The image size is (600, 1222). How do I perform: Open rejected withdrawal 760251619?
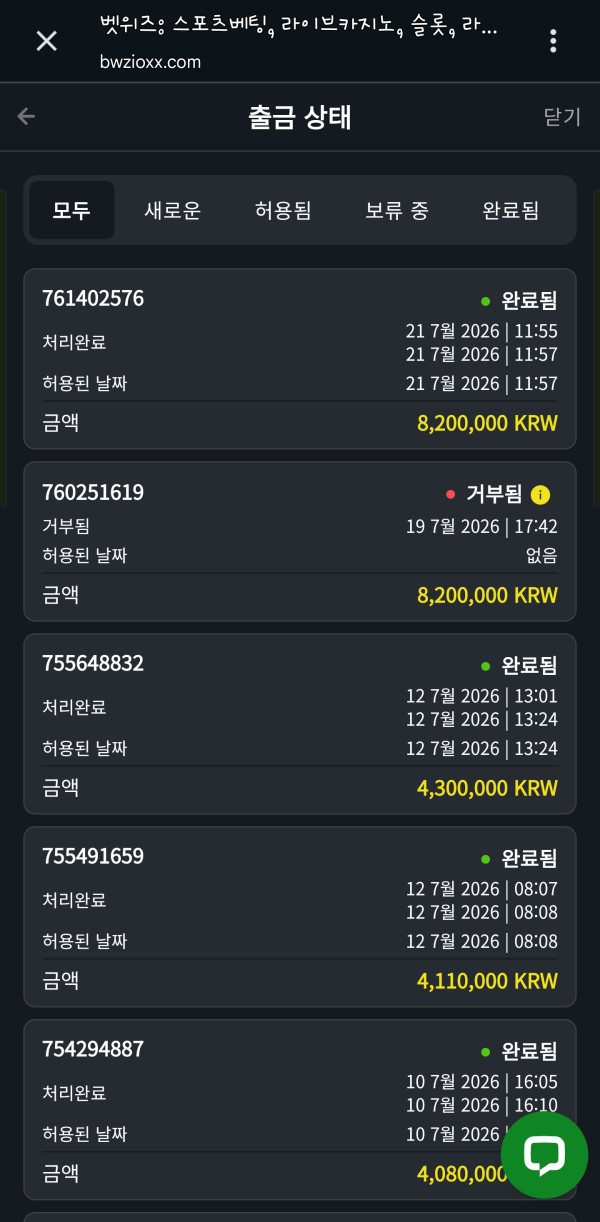point(300,542)
